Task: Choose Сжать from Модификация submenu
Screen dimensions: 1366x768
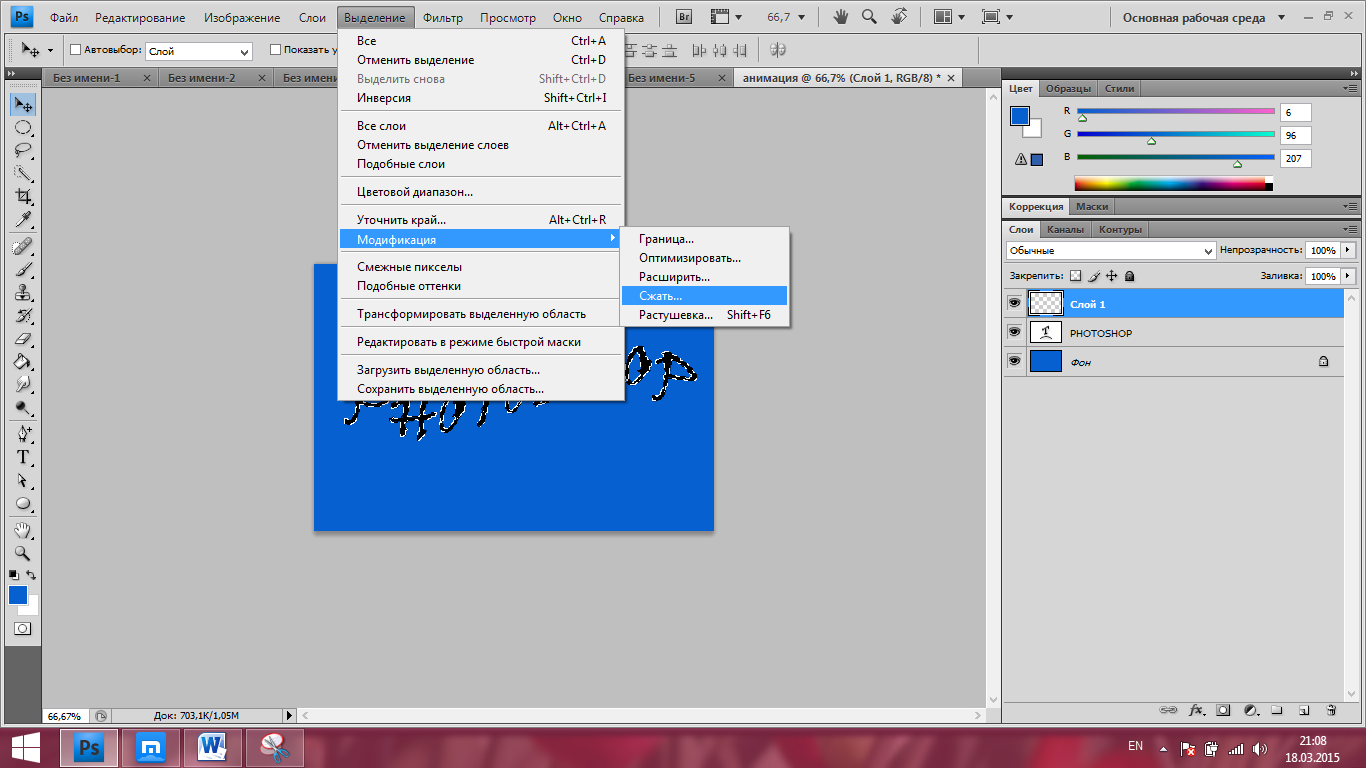Action: tap(704, 296)
